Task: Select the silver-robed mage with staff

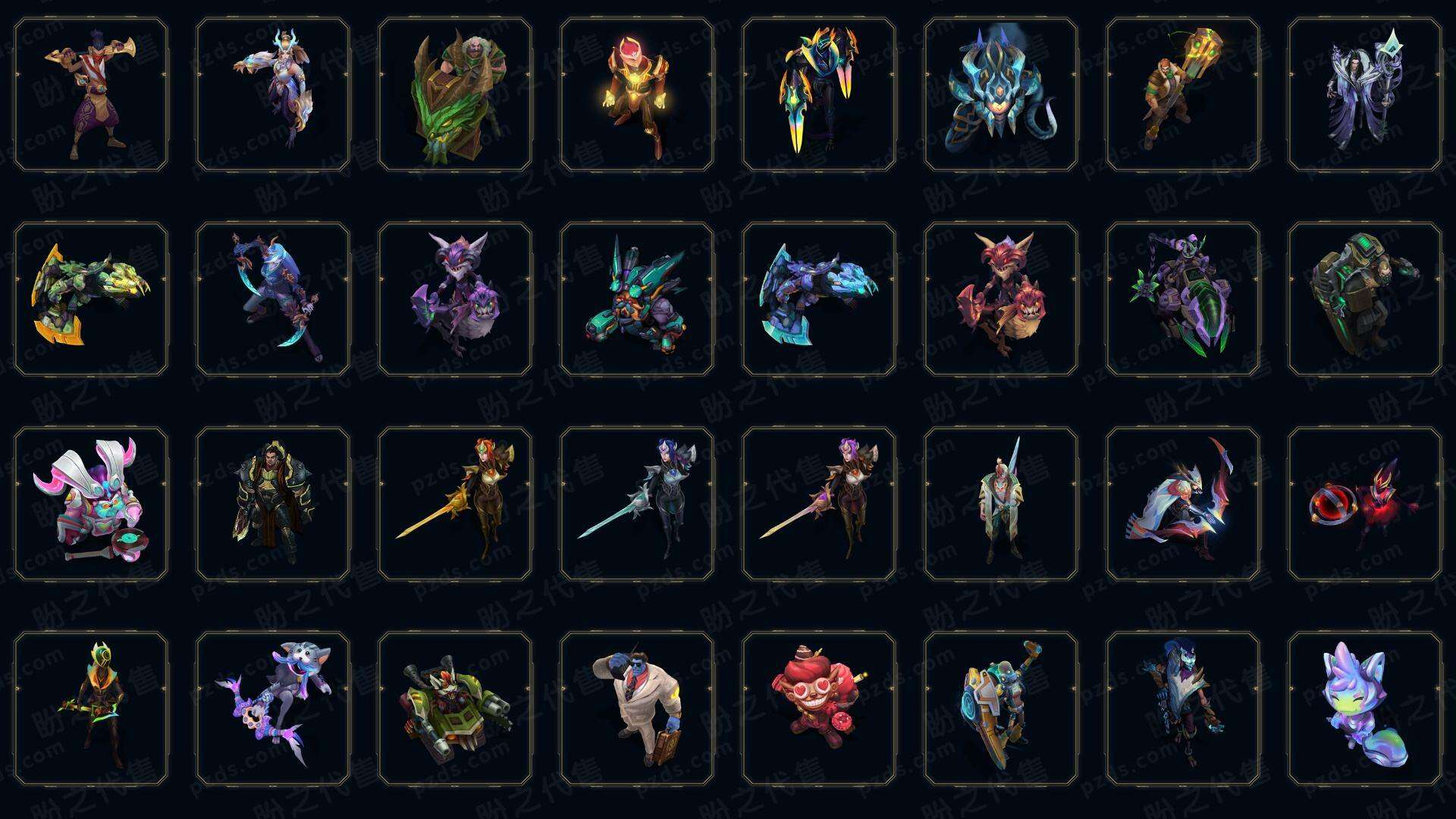Action: point(1365,95)
